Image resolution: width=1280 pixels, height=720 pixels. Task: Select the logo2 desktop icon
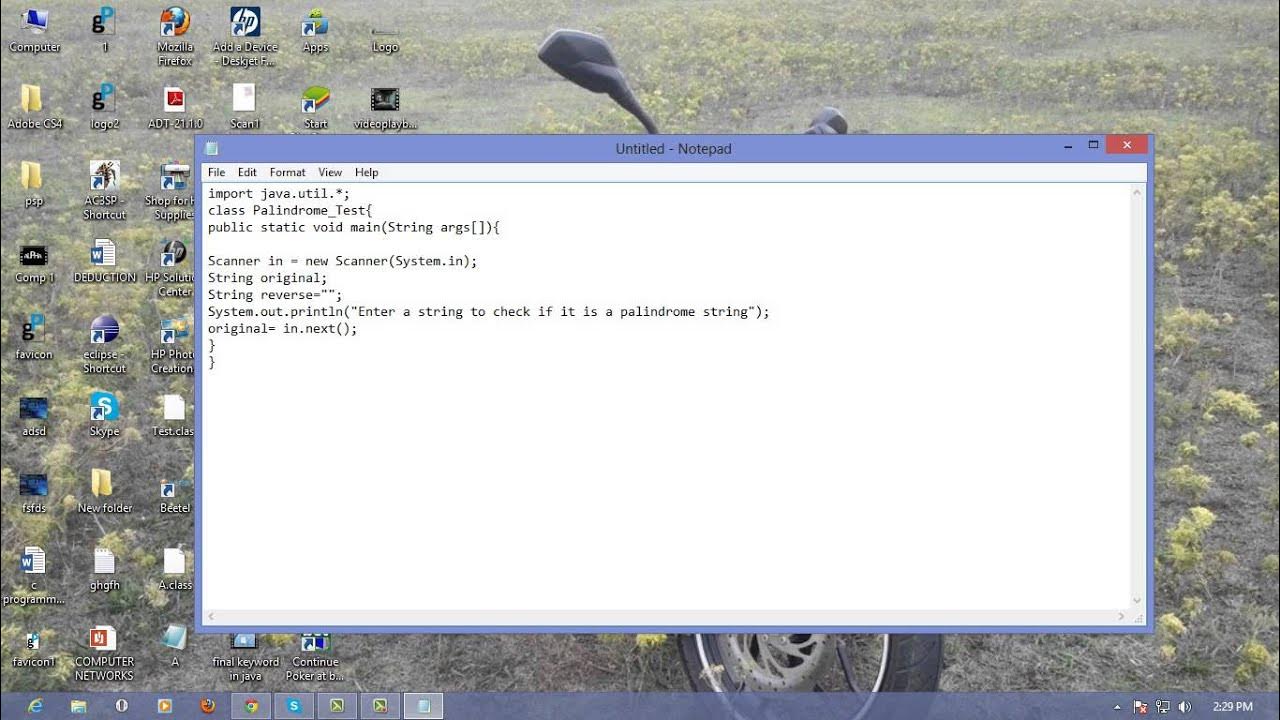point(104,107)
